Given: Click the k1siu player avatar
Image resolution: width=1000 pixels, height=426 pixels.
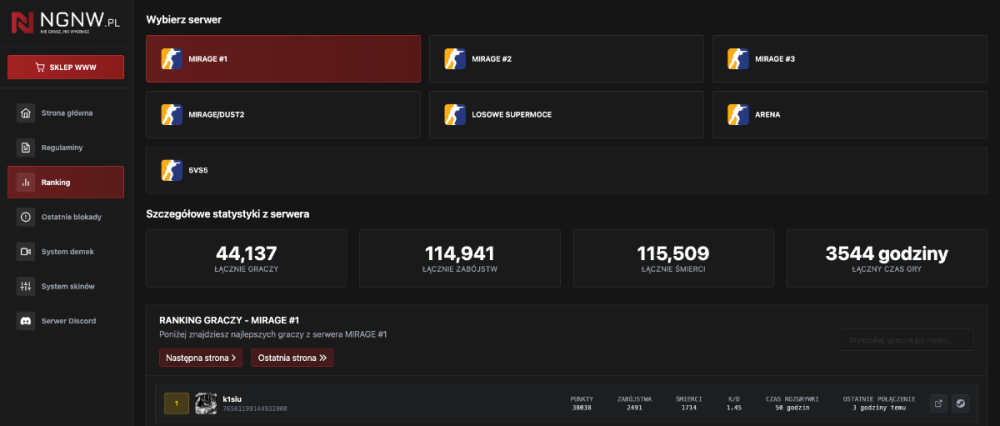Looking at the screenshot, I should (206, 404).
